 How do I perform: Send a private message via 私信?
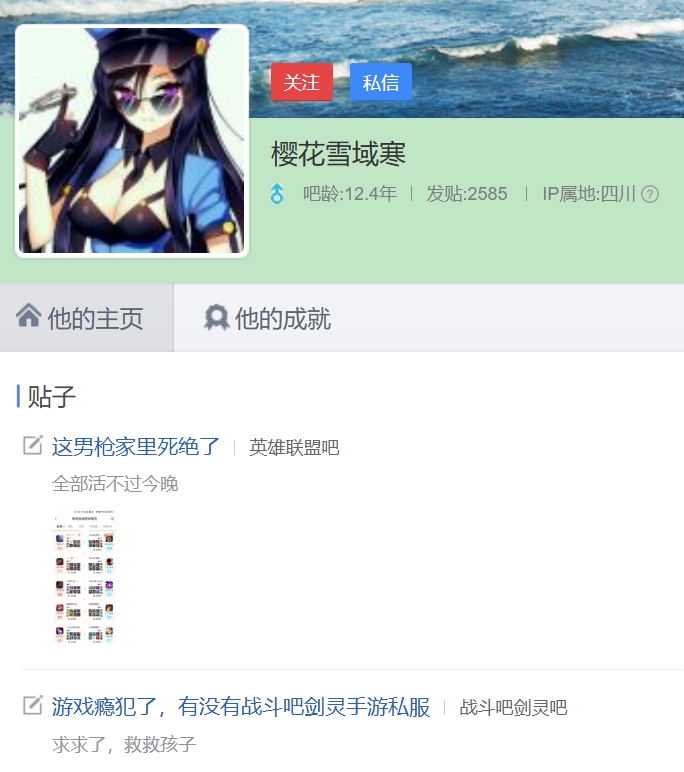[381, 82]
